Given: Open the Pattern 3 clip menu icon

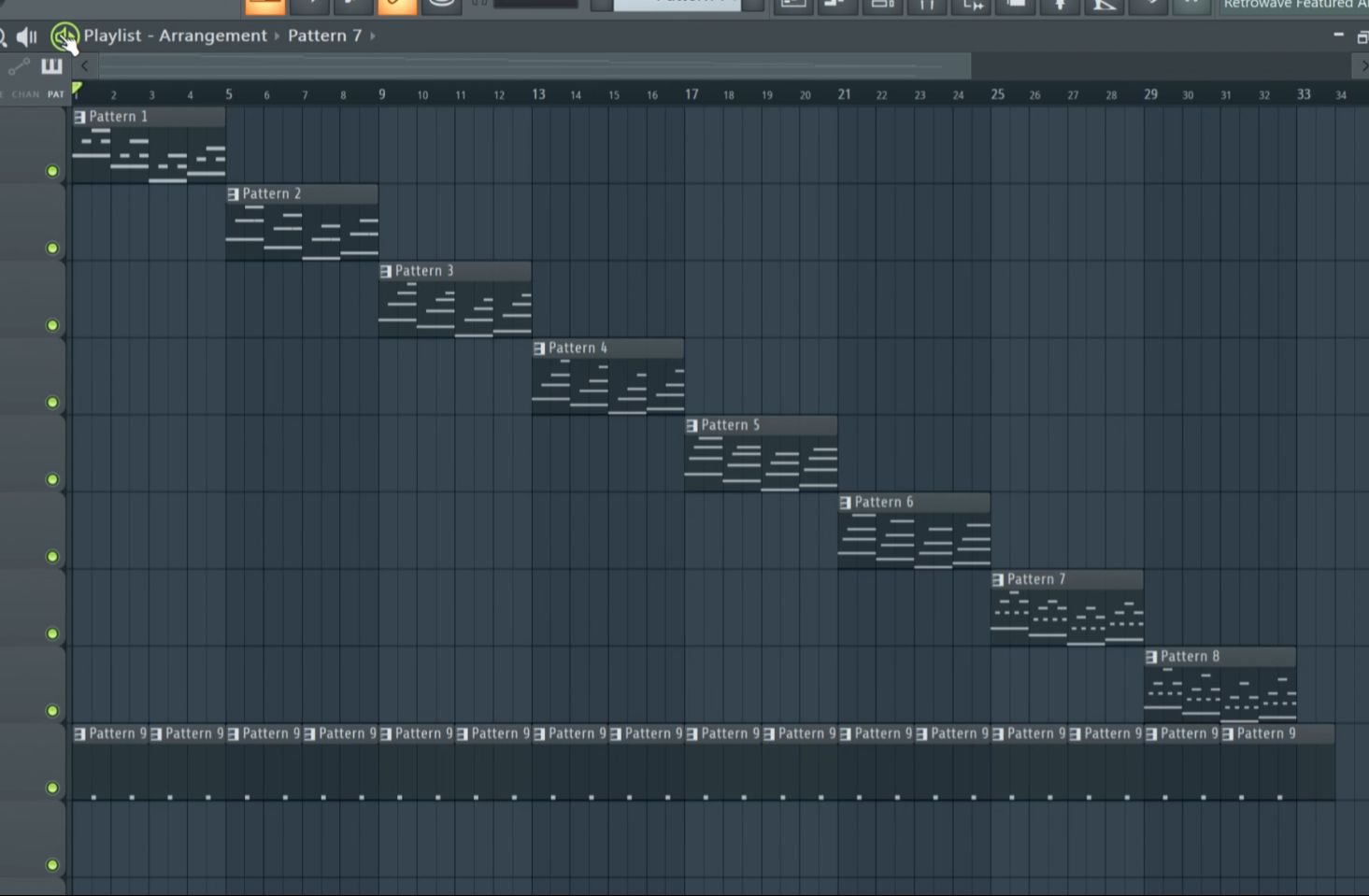Looking at the screenshot, I should pos(386,271).
